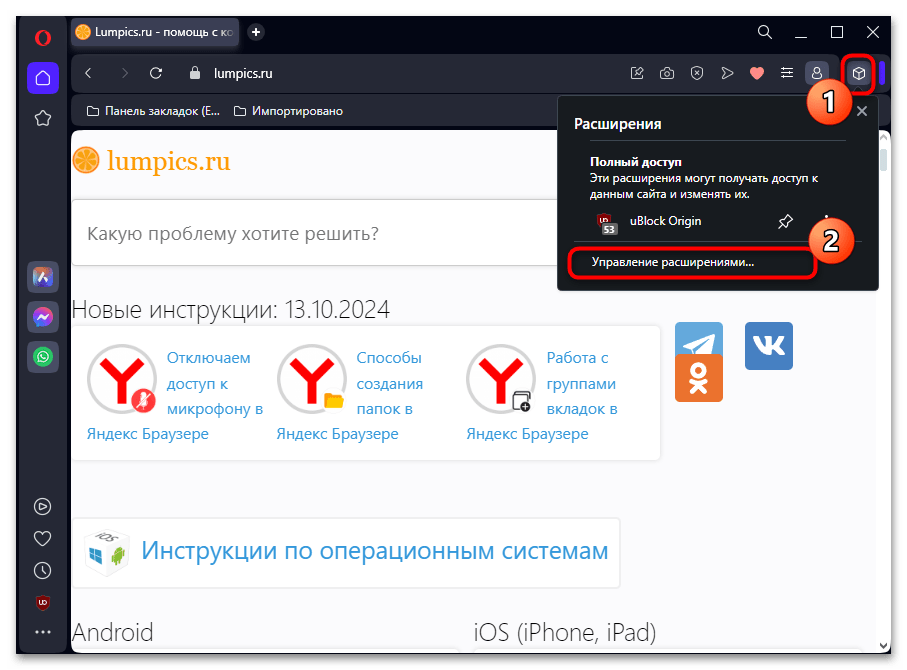The width and height of the screenshot is (907, 670).
Task: Open the Opera main menu logo
Action: [x=43, y=38]
